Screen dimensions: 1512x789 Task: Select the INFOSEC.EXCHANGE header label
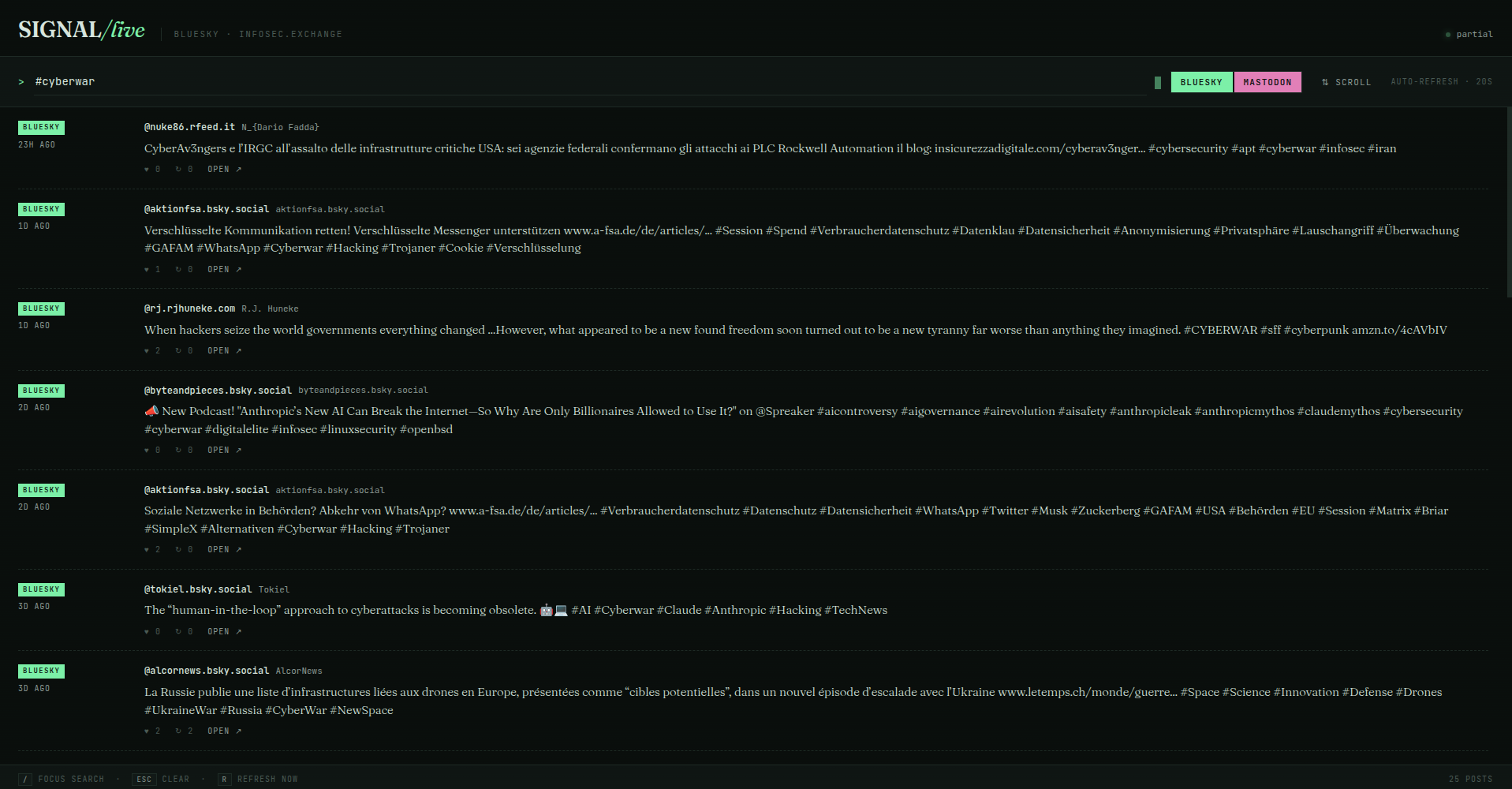(291, 34)
